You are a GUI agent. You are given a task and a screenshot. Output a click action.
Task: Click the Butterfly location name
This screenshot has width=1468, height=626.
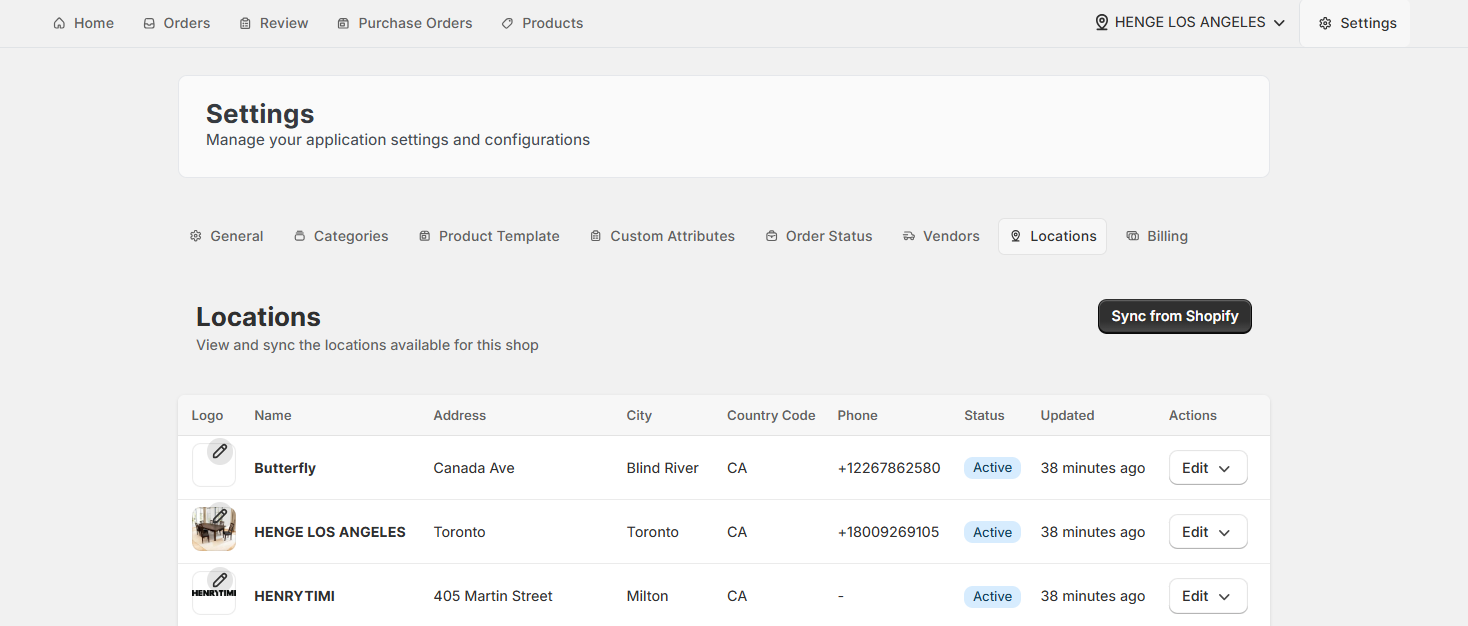[285, 468]
